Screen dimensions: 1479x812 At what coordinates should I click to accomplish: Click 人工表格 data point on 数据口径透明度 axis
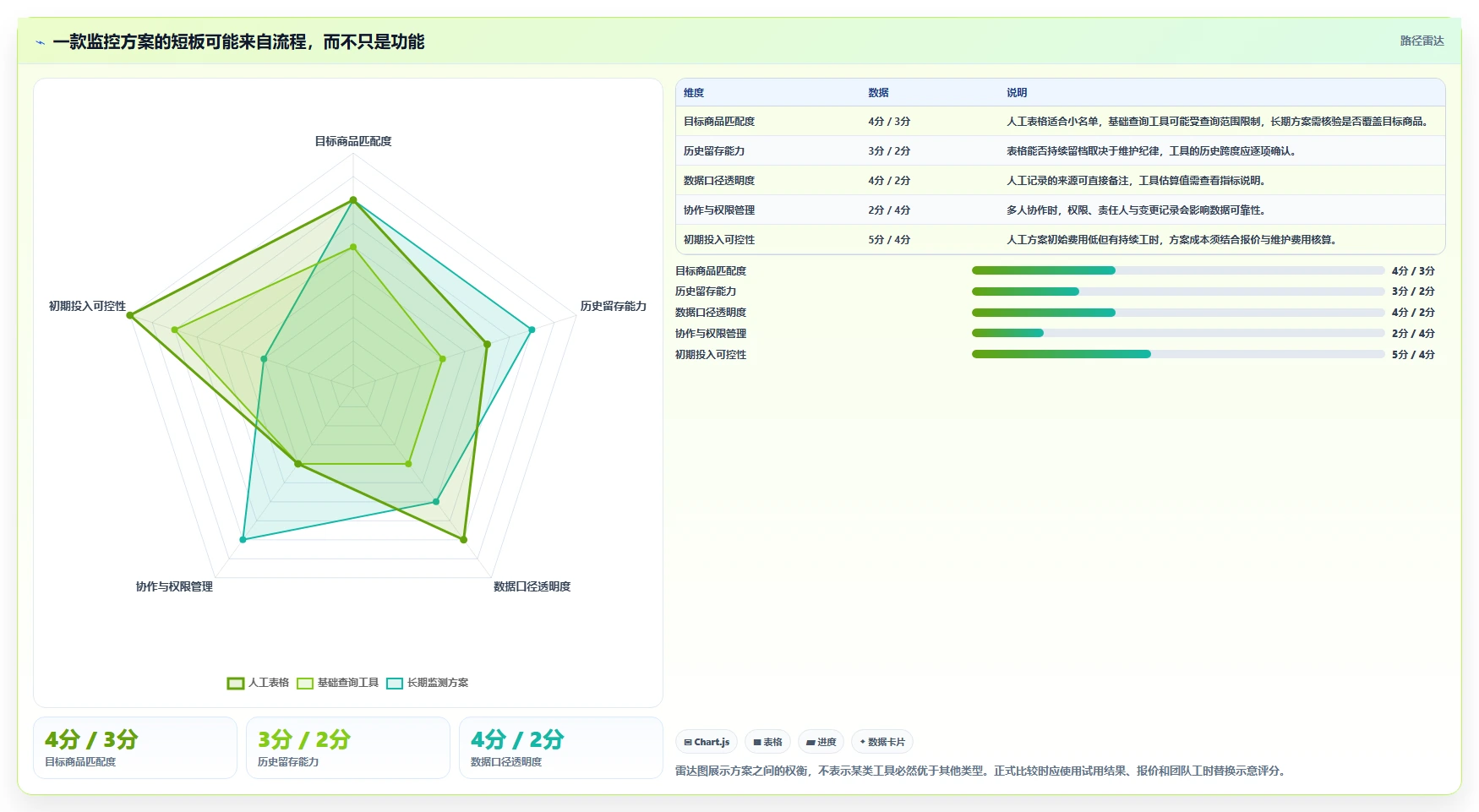(464, 539)
